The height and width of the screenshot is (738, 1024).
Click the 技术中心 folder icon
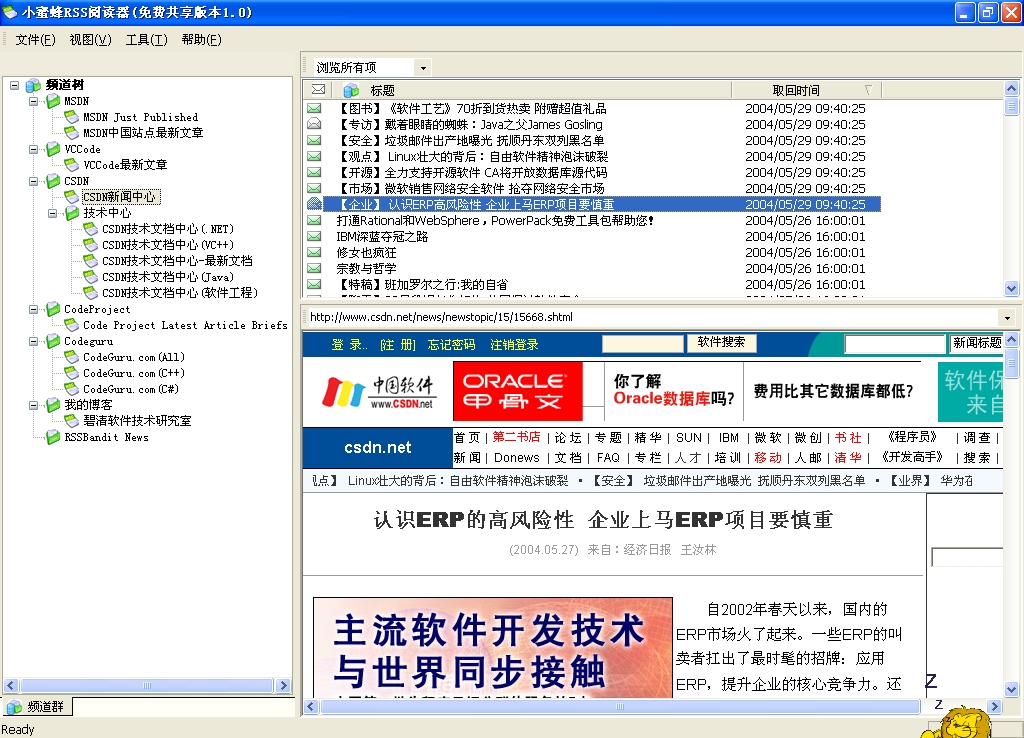pyautogui.click(x=72, y=214)
